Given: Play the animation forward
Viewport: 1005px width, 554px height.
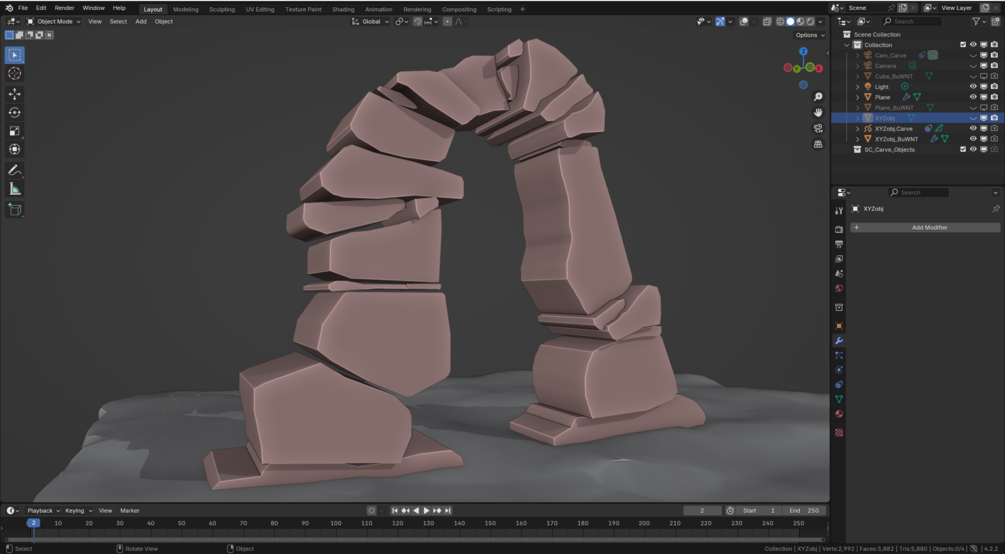Looking at the screenshot, I should pos(426,510).
